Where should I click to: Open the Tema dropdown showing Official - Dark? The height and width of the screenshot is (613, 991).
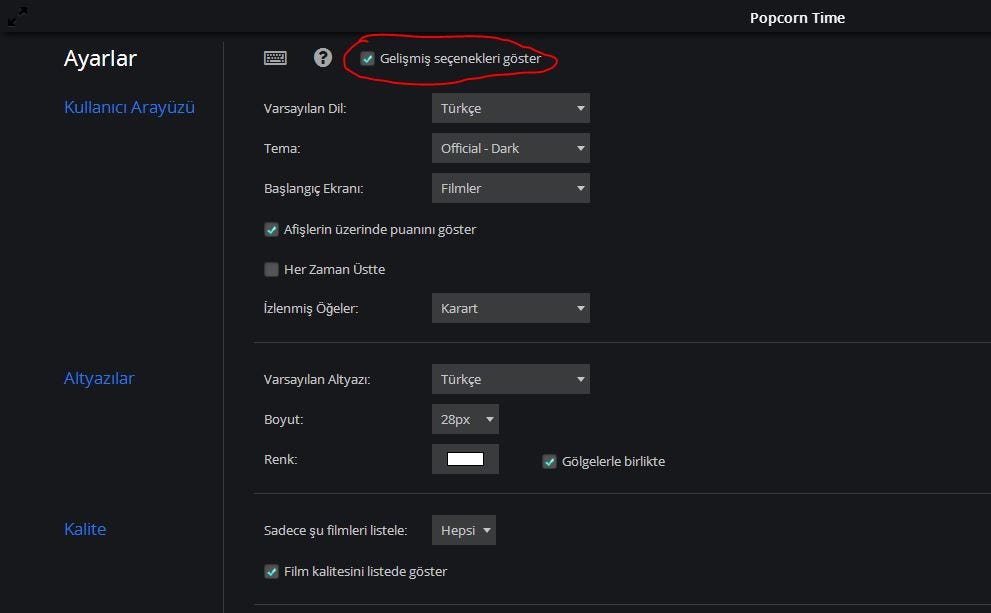click(x=511, y=148)
